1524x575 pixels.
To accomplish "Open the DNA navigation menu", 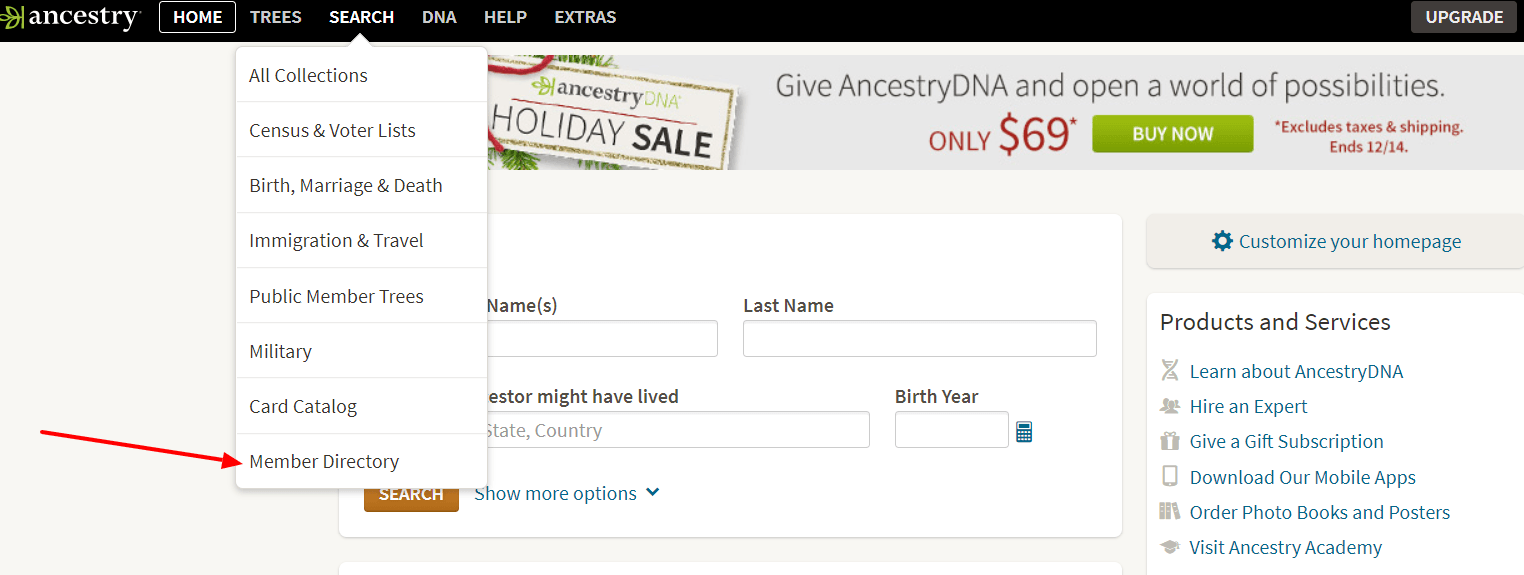I will click(439, 17).
